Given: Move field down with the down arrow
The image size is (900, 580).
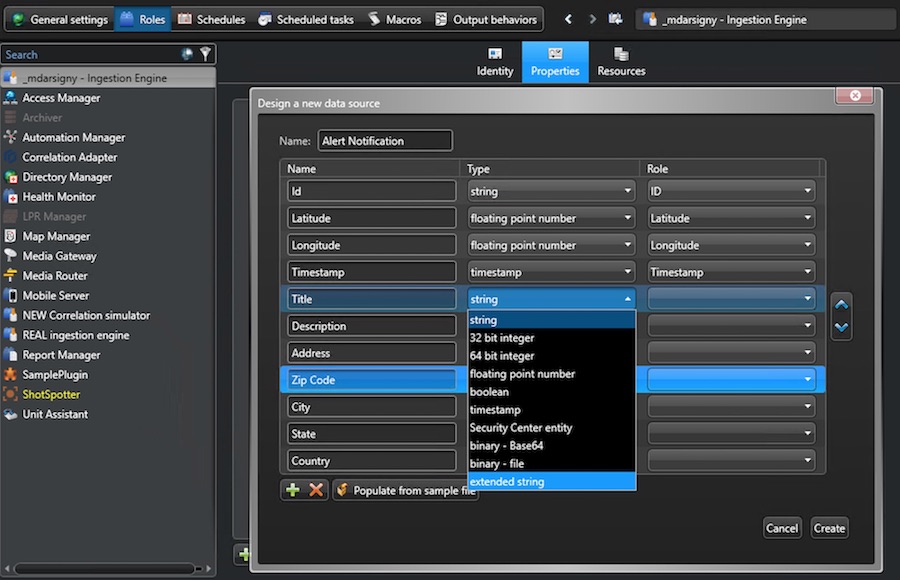Looking at the screenshot, I should pos(841,327).
